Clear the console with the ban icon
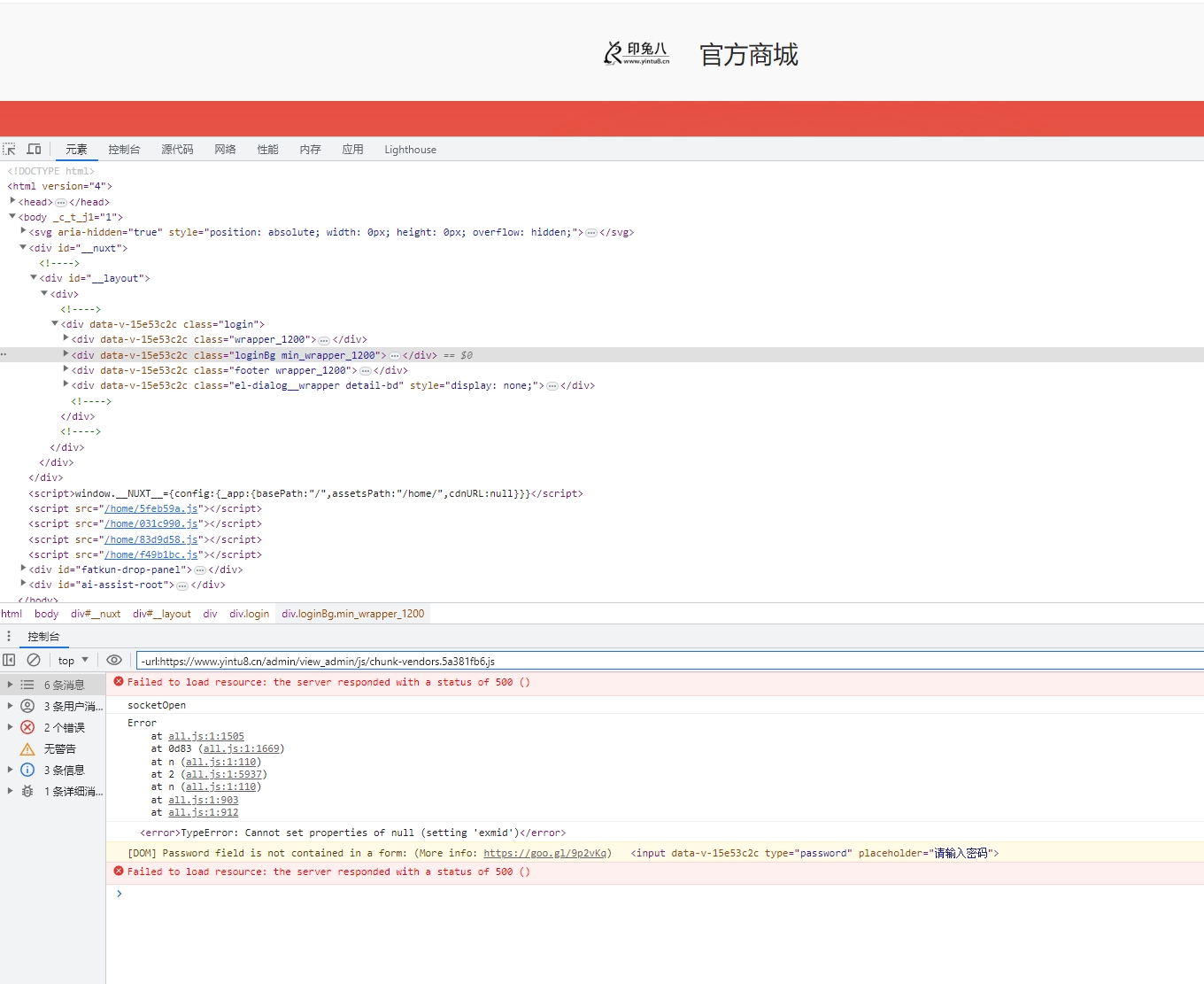Screen dimensions: 1204x984 pos(34,660)
